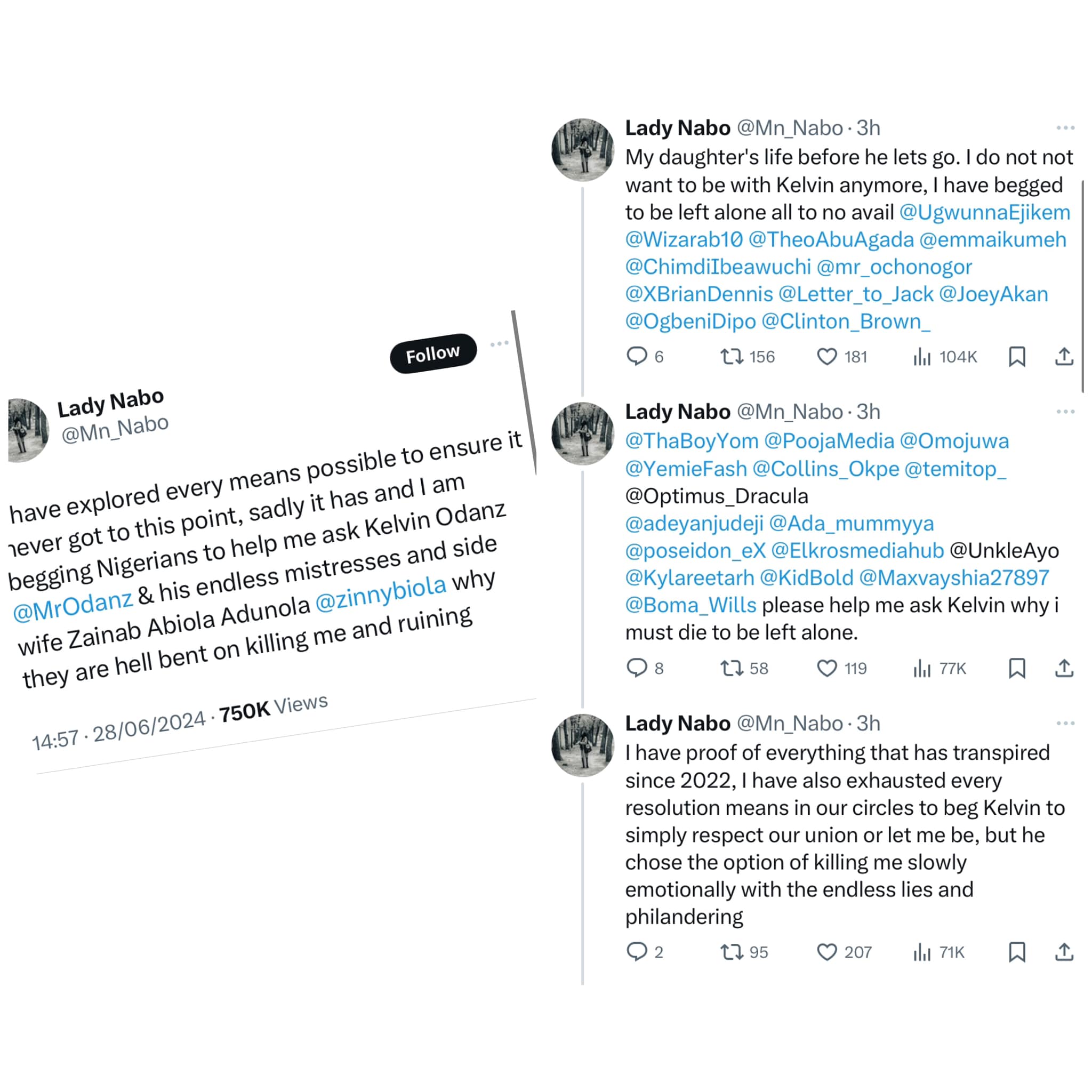Reply to the tweet with 6 comments
Image resolution: width=1092 pixels, height=1092 pixels.
click(x=637, y=357)
